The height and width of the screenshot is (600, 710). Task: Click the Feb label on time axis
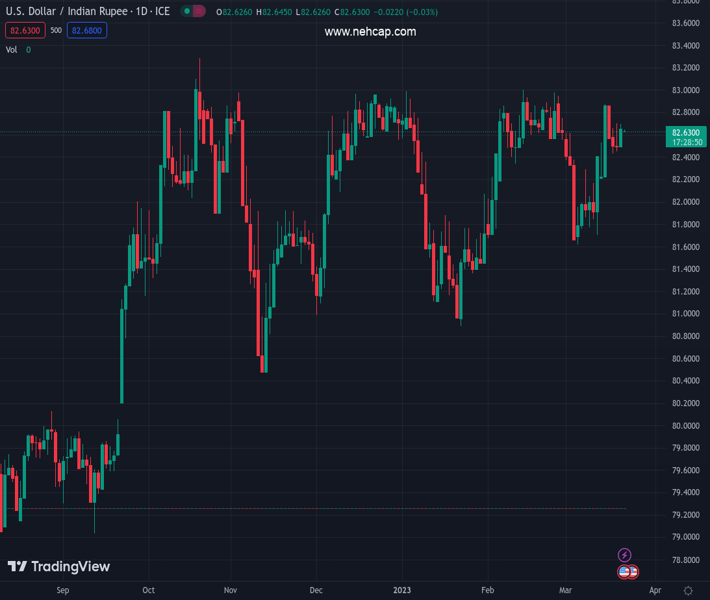487,591
